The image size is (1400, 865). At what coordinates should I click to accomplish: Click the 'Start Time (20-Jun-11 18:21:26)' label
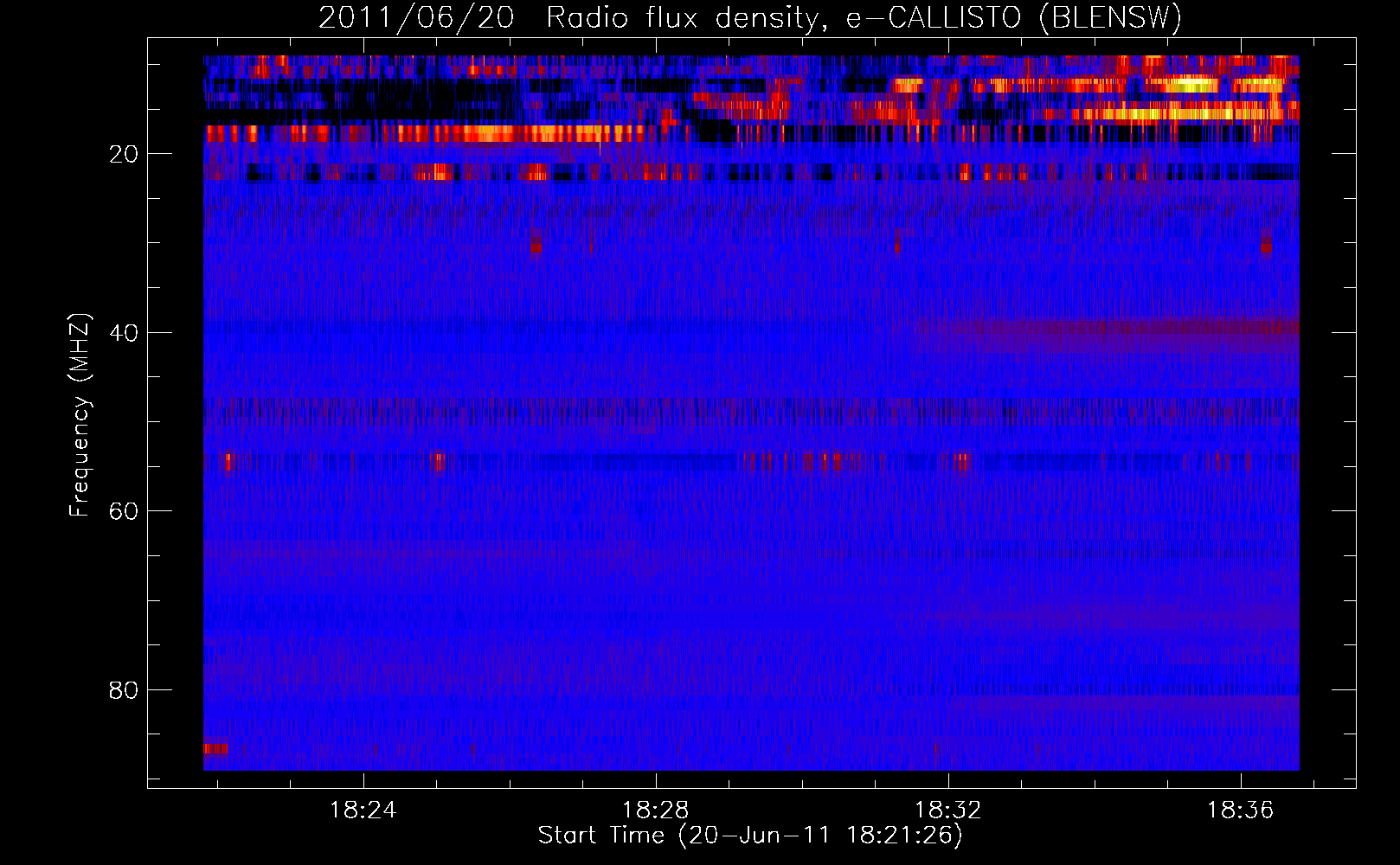click(750, 836)
